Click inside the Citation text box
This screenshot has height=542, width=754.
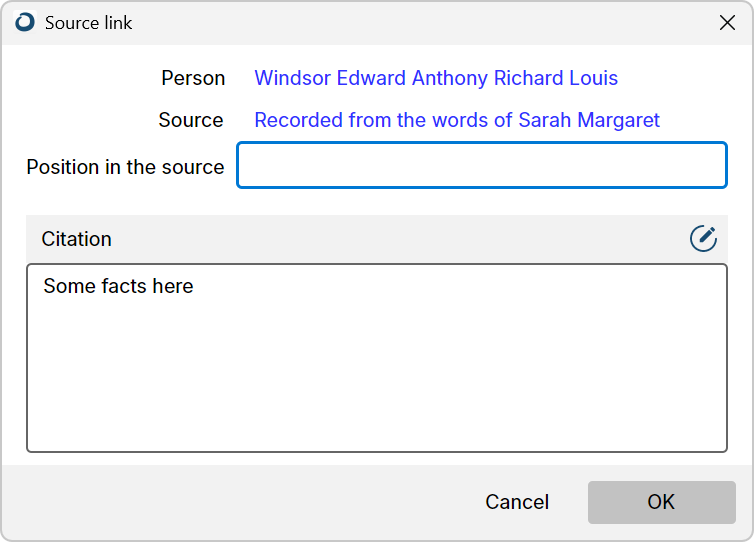[377, 358]
